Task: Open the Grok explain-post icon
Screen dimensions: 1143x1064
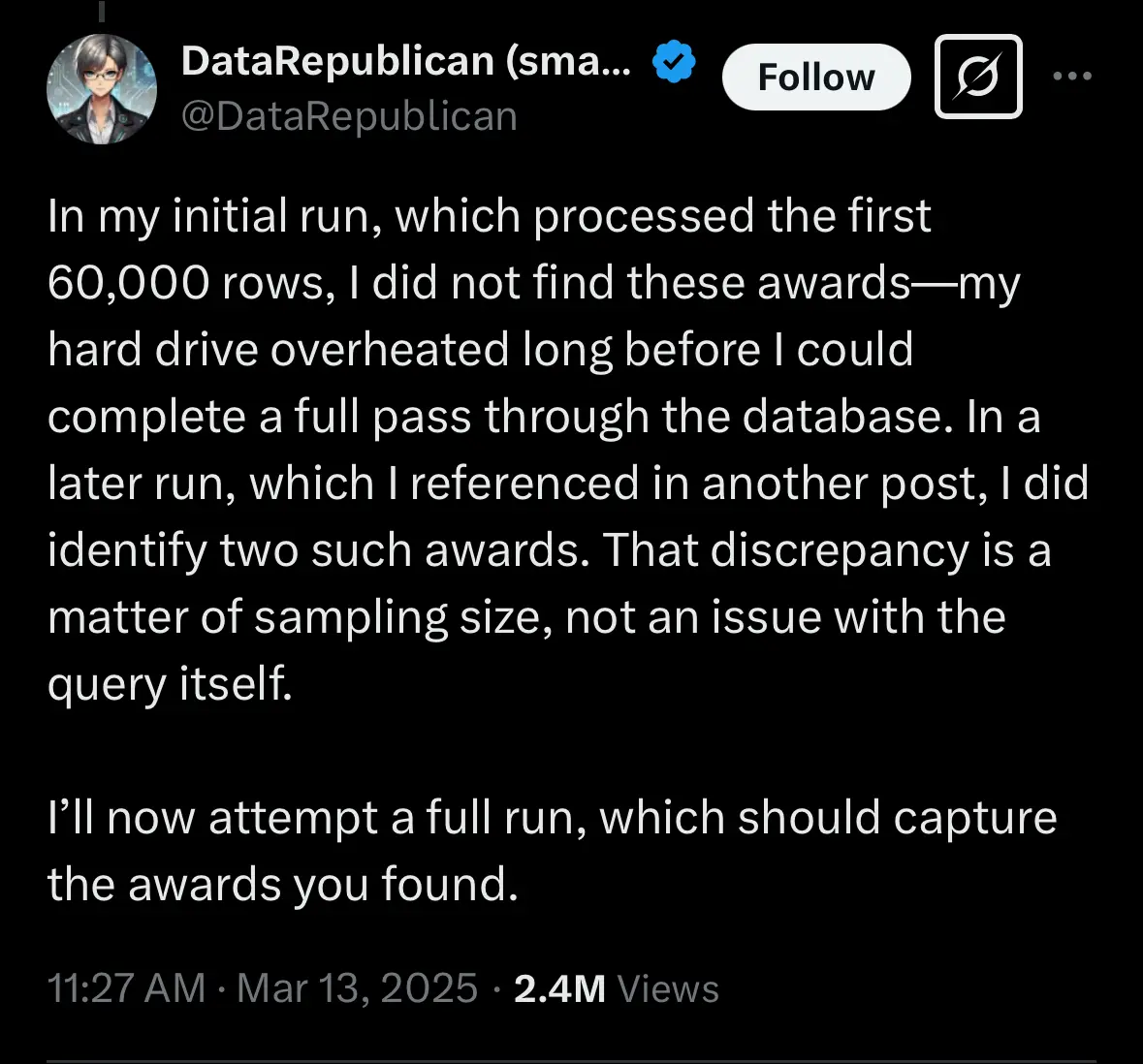Action: click(977, 78)
